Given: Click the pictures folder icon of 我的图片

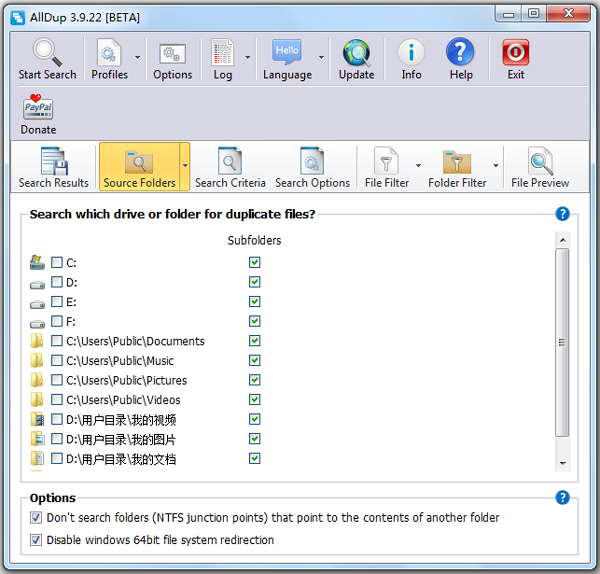Looking at the screenshot, I should (38, 439).
